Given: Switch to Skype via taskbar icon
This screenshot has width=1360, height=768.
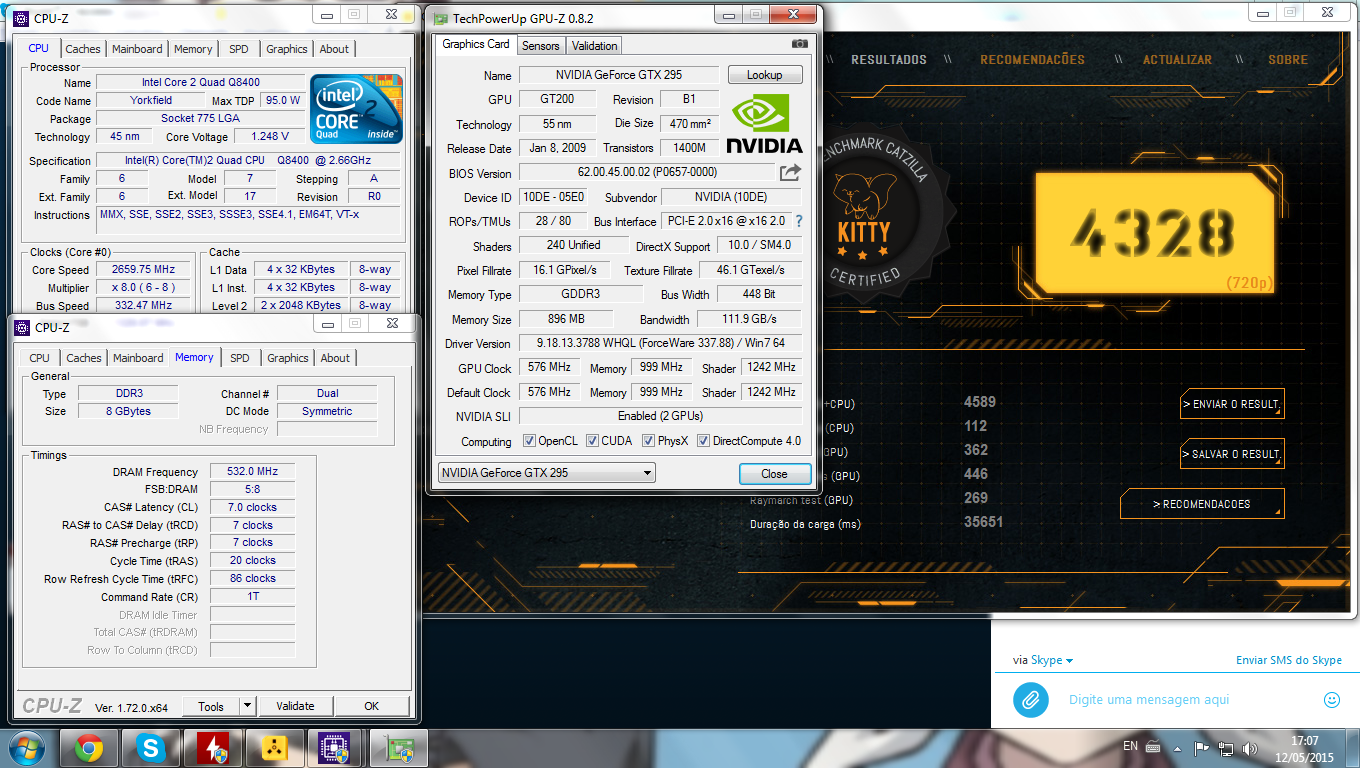Looking at the screenshot, I should (151, 747).
